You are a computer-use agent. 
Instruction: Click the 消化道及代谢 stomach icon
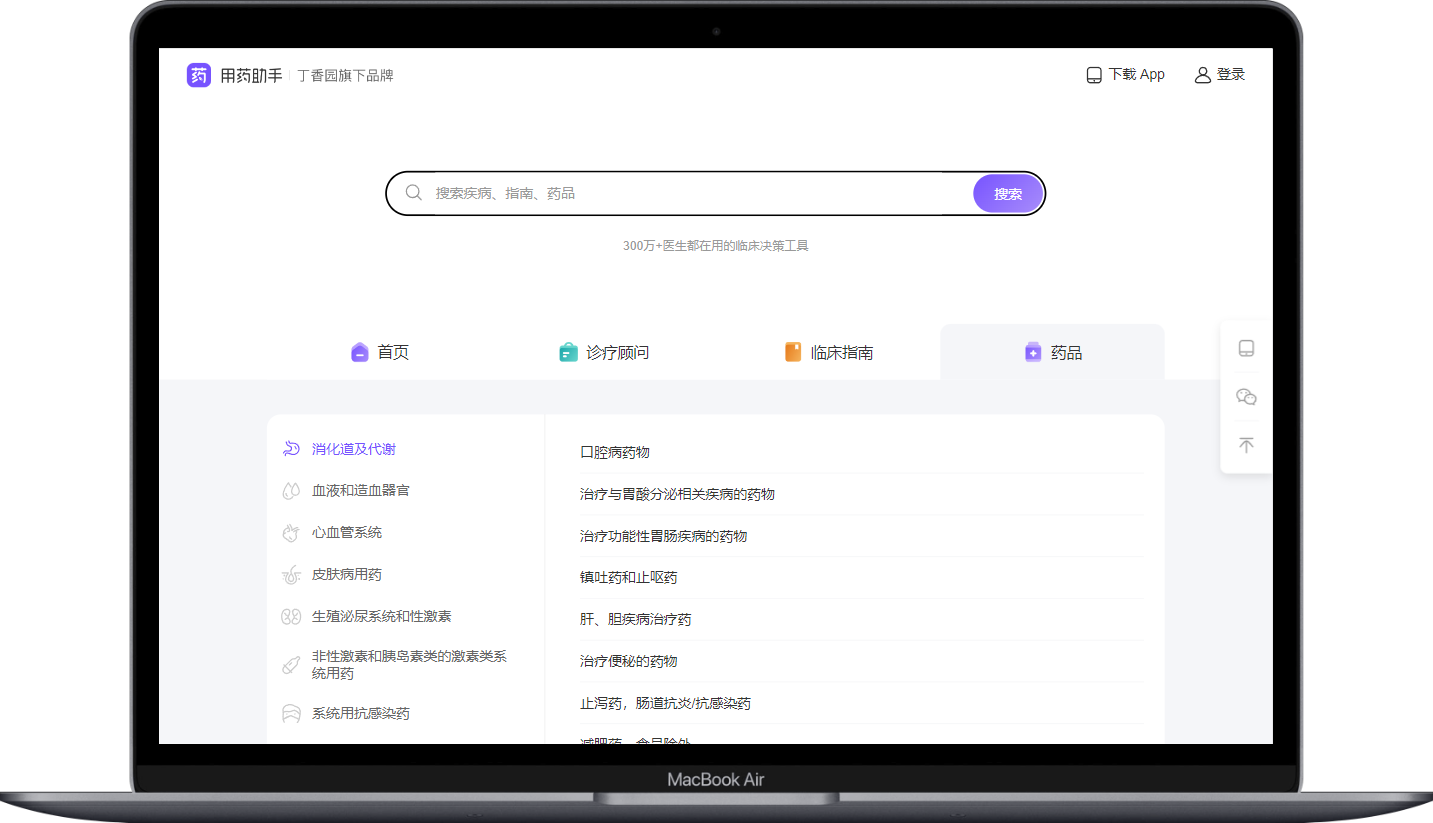pos(291,449)
